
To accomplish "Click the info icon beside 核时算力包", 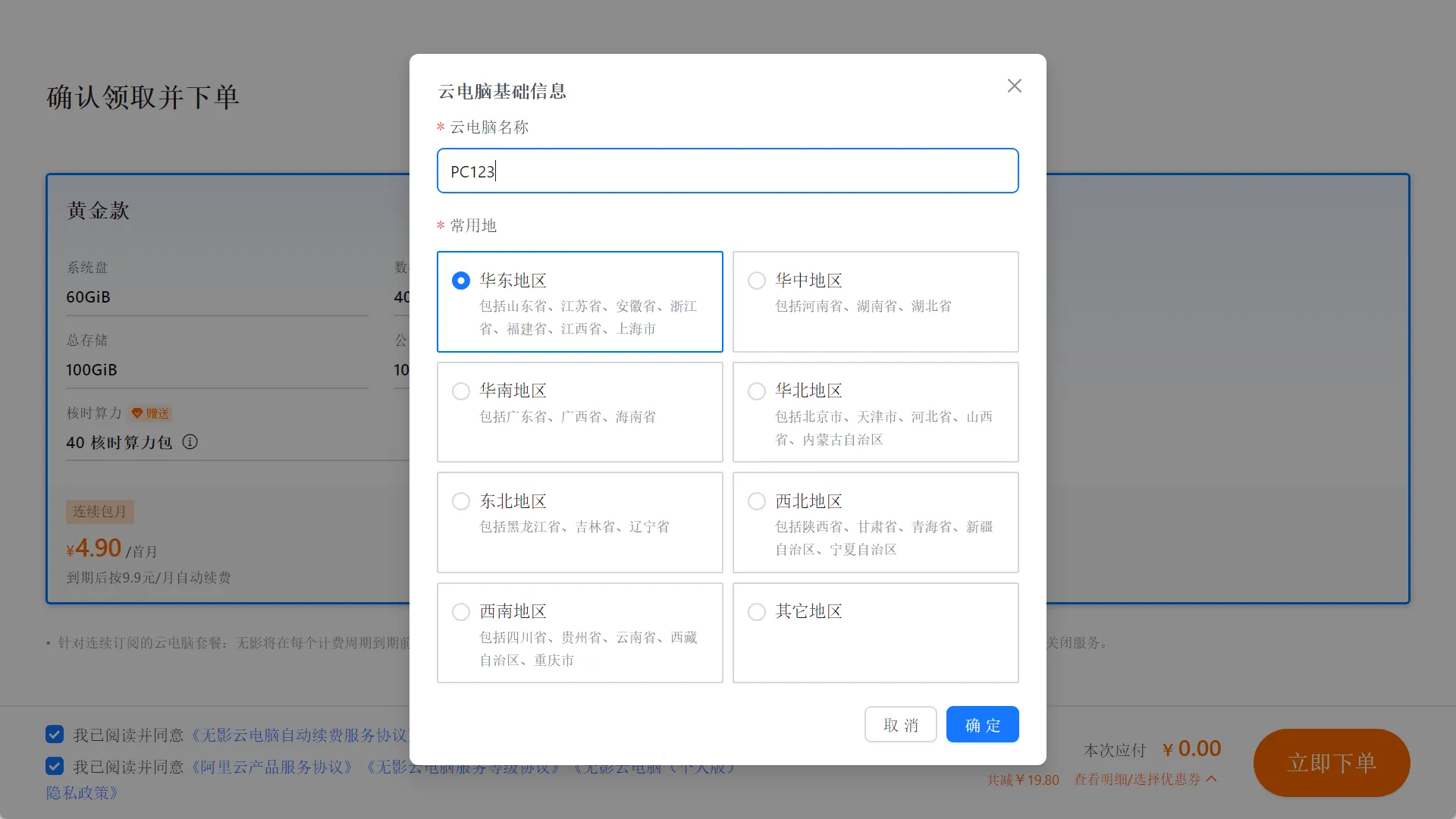I will tap(190, 442).
